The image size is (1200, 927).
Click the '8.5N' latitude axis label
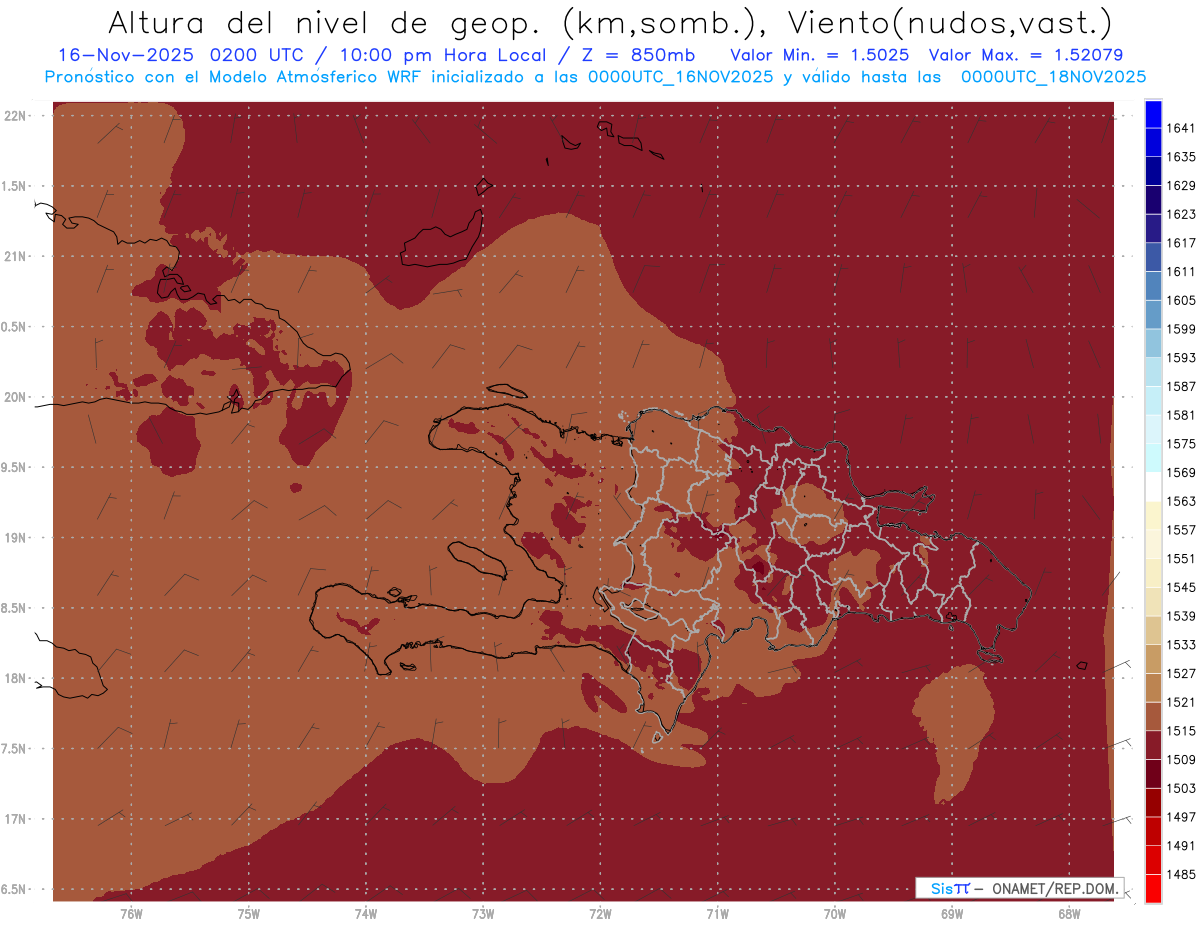click(x=15, y=608)
